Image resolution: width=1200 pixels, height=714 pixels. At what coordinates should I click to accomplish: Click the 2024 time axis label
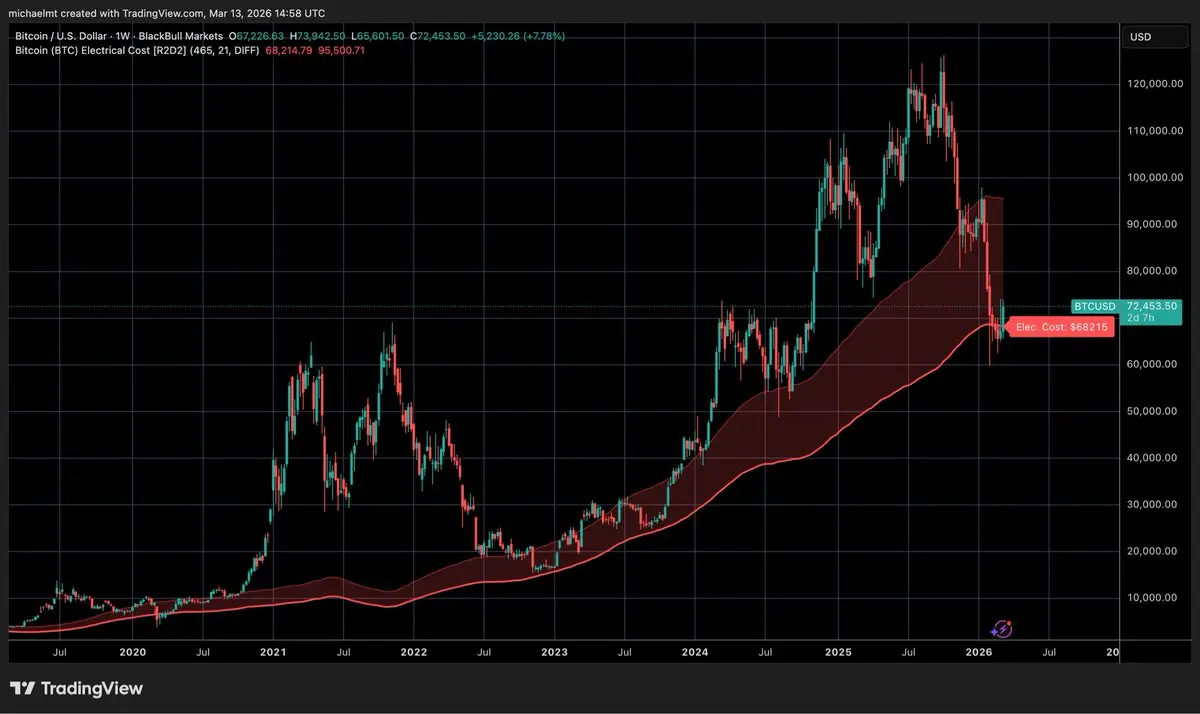point(695,651)
